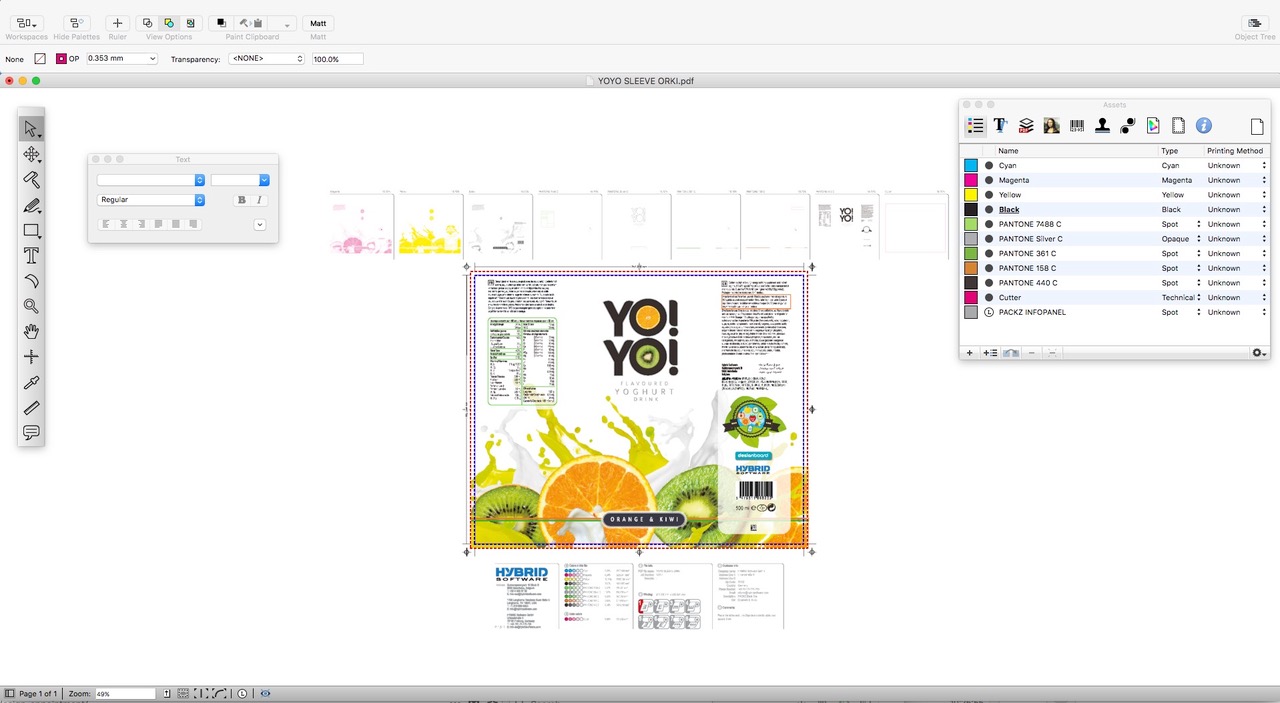
Task: Select the PACKZ INFOPANEL row
Action: tap(1115, 312)
